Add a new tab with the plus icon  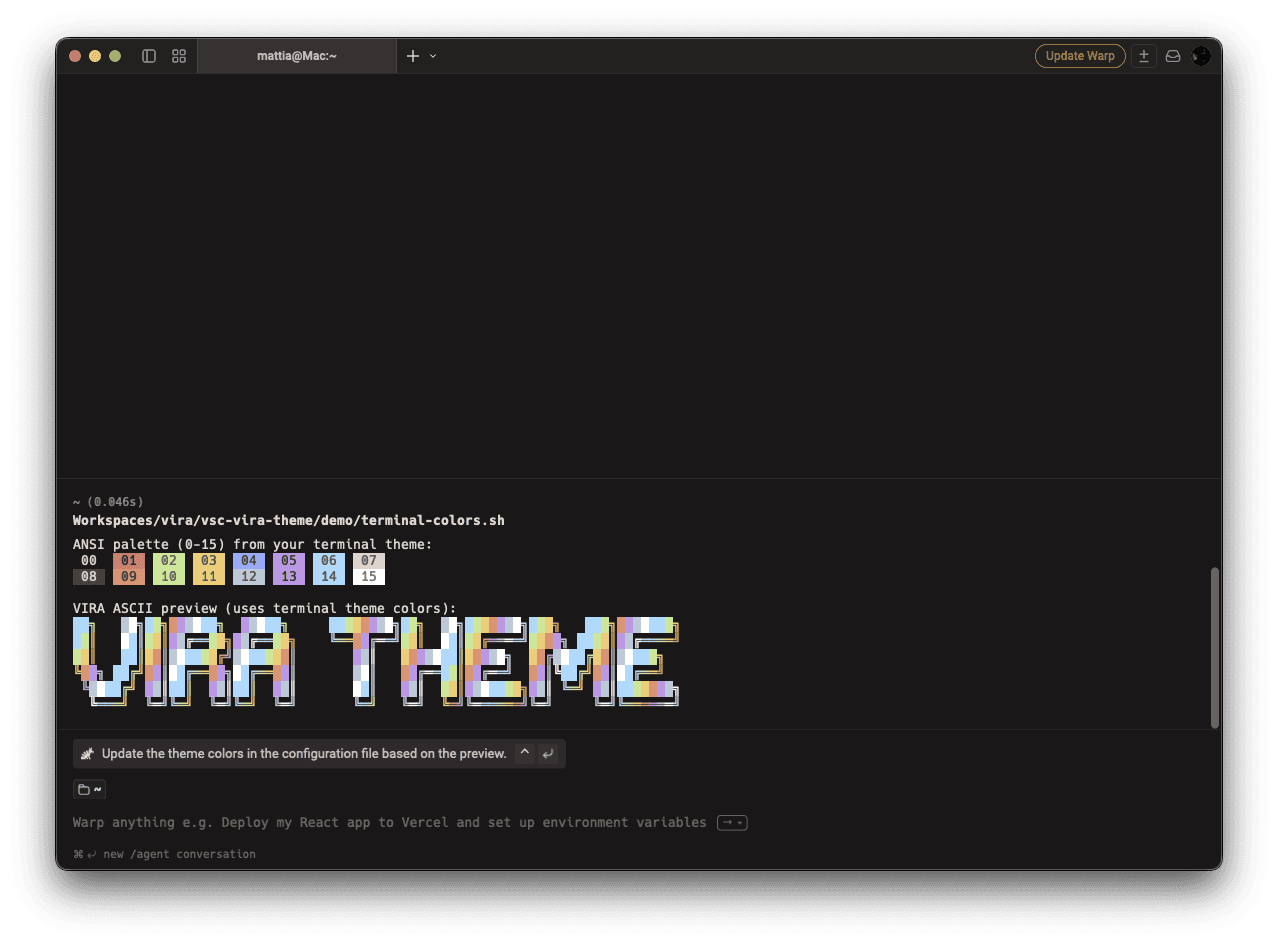click(413, 56)
